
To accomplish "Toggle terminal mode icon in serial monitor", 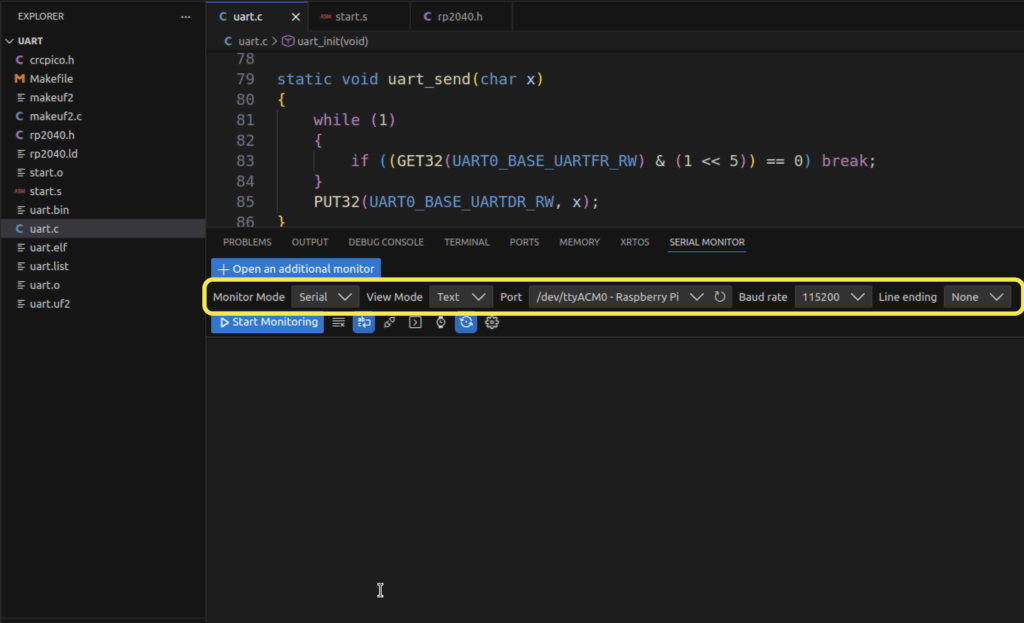I will point(415,323).
